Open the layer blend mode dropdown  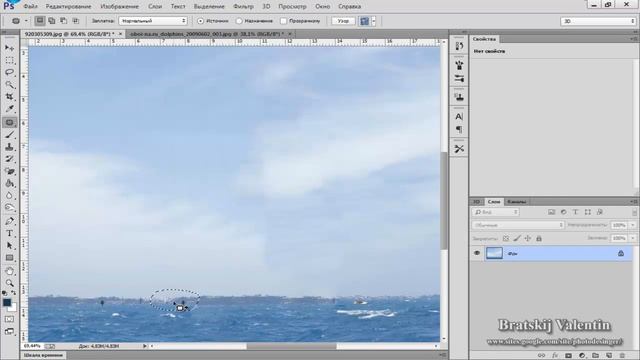(518, 225)
